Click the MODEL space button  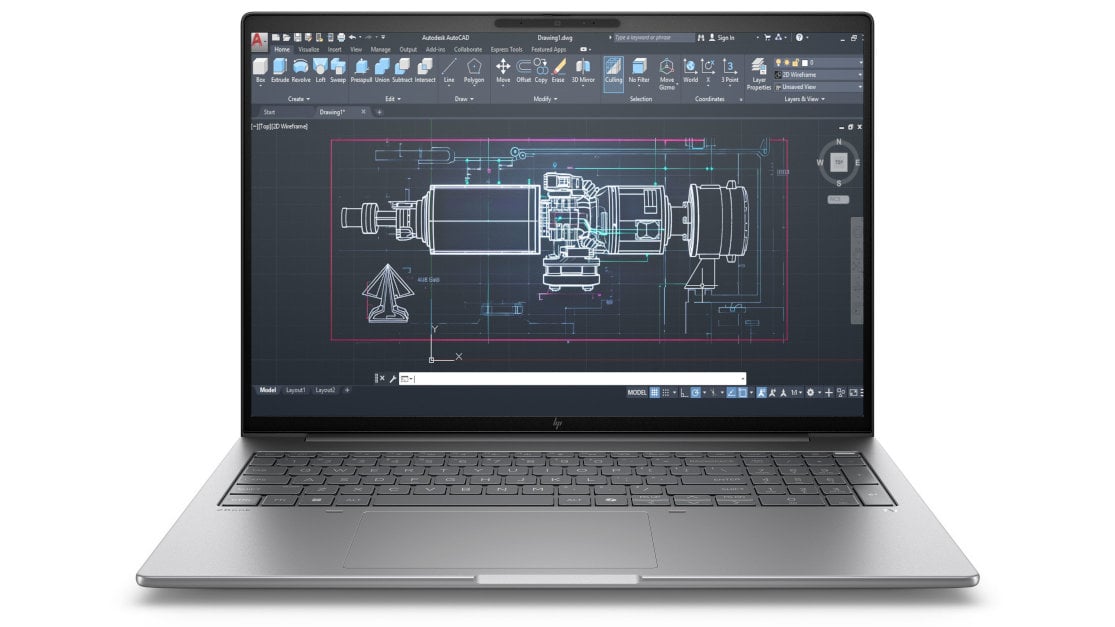tap(637, 392)
